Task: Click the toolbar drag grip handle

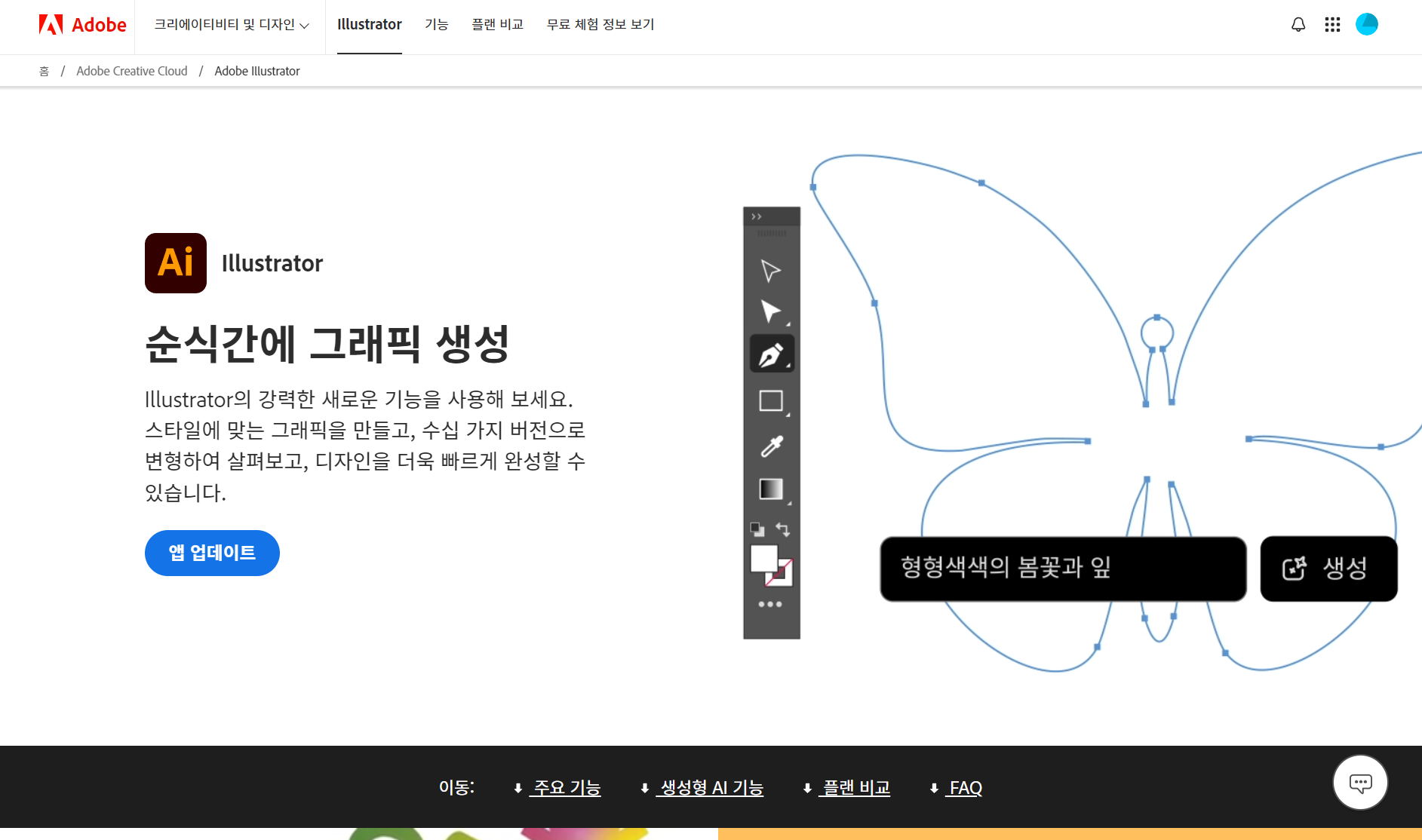Action: click(771, 233)
